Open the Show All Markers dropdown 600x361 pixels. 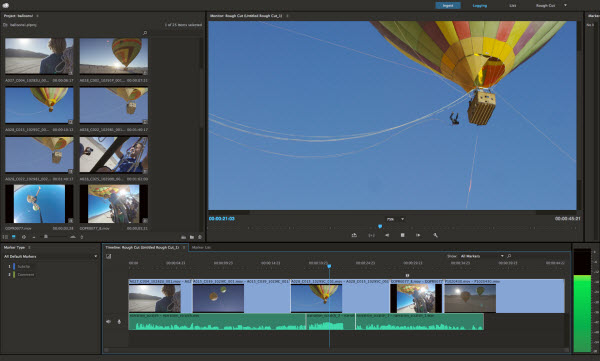[x=481, y=256]
